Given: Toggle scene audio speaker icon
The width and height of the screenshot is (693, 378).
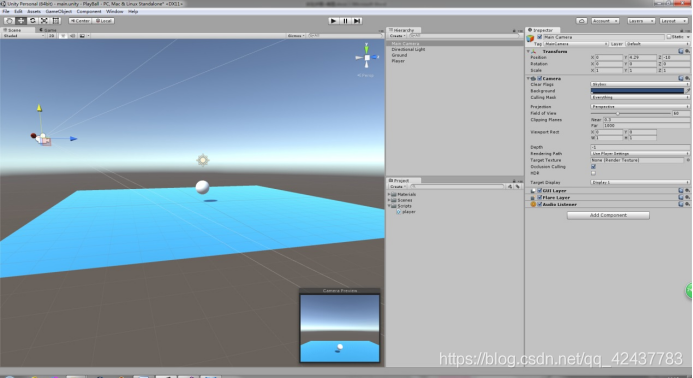Looking at the screenshot, I should point(72,36).
